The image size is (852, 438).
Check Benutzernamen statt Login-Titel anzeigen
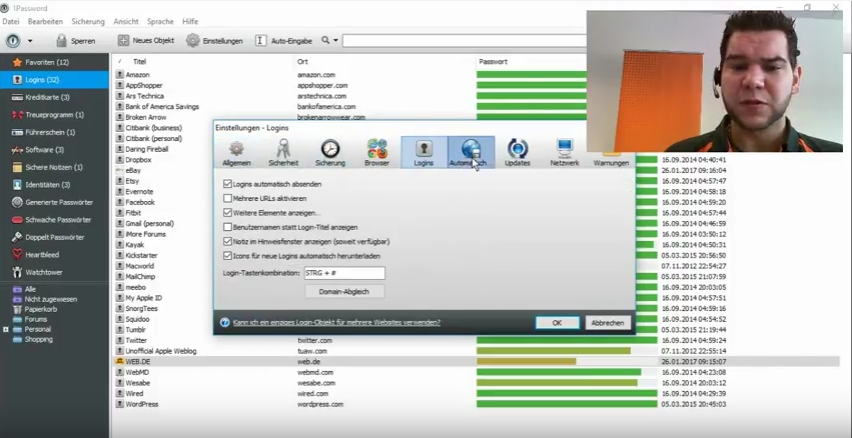(228, 227)
